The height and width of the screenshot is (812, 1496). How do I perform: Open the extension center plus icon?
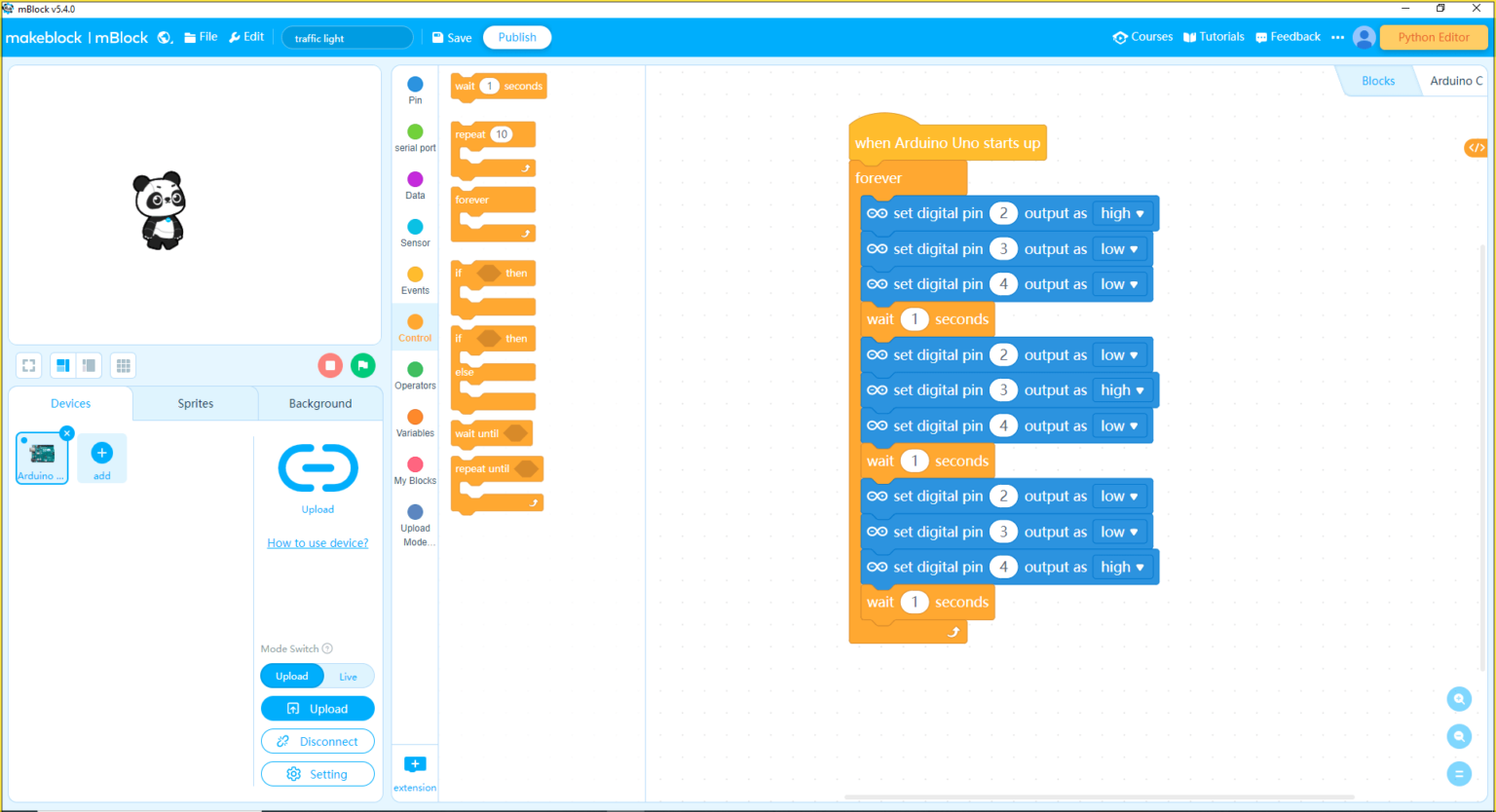coord(415,764)
